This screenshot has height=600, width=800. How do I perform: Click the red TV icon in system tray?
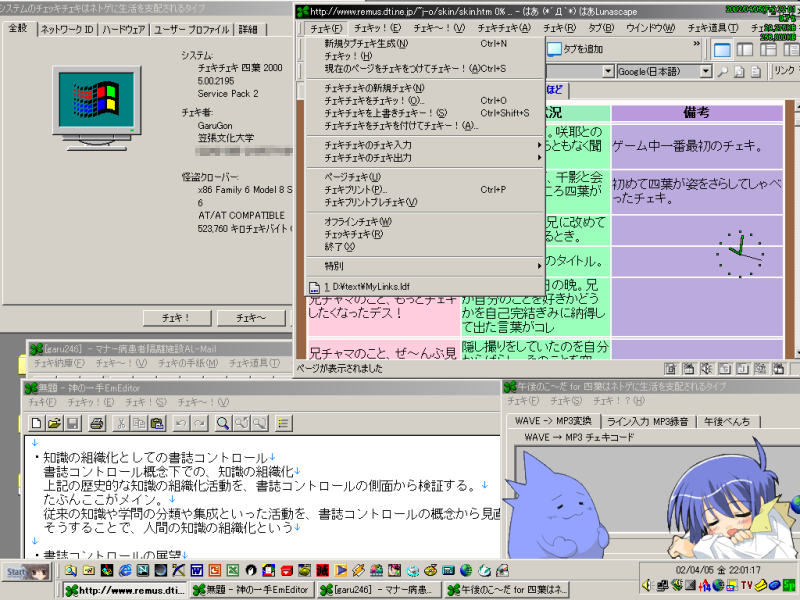pos(747,585)
